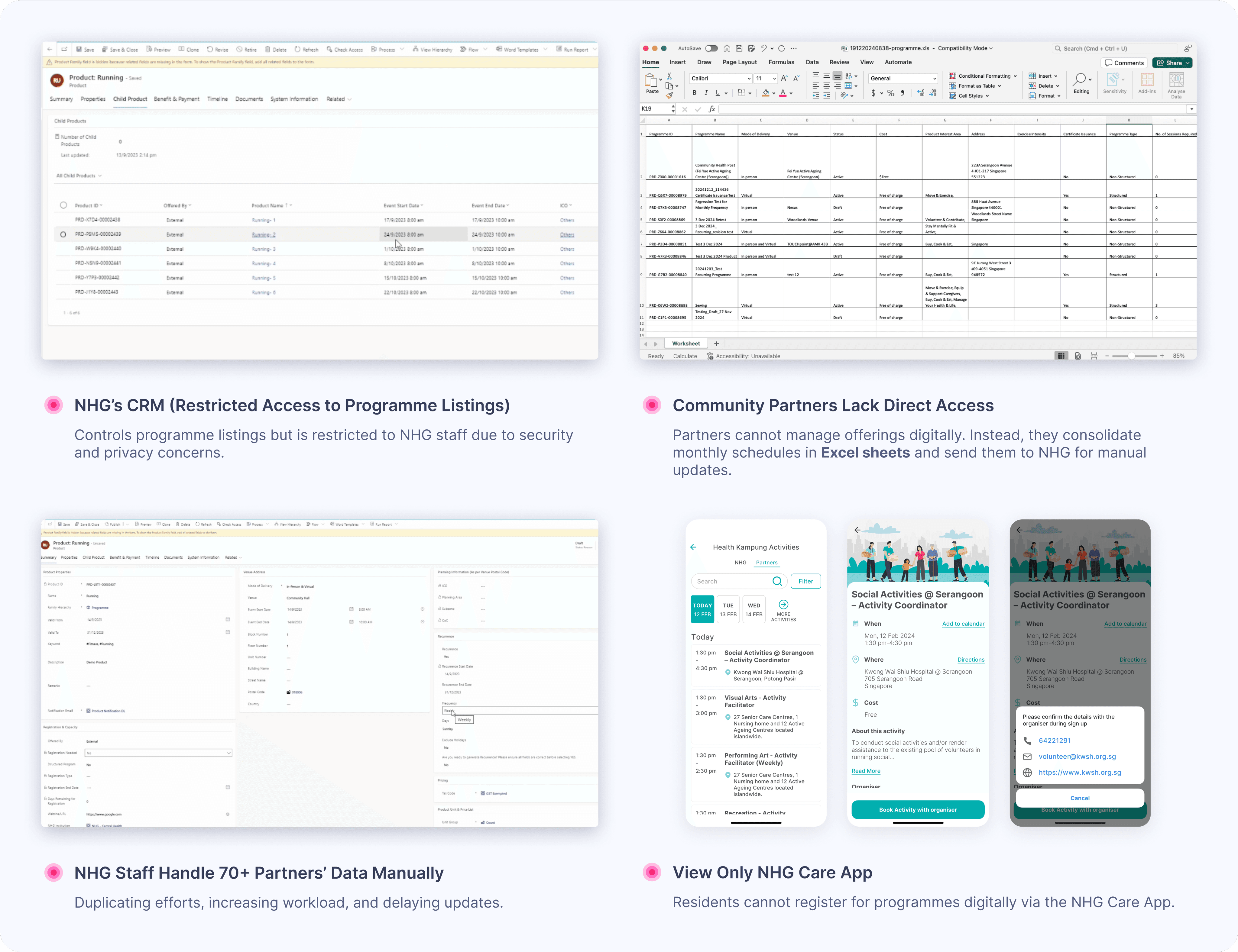Pick the fill color bucket swatch
Image resolution: width=1238 pixels, height=952 pixels.
click(766, 93)
